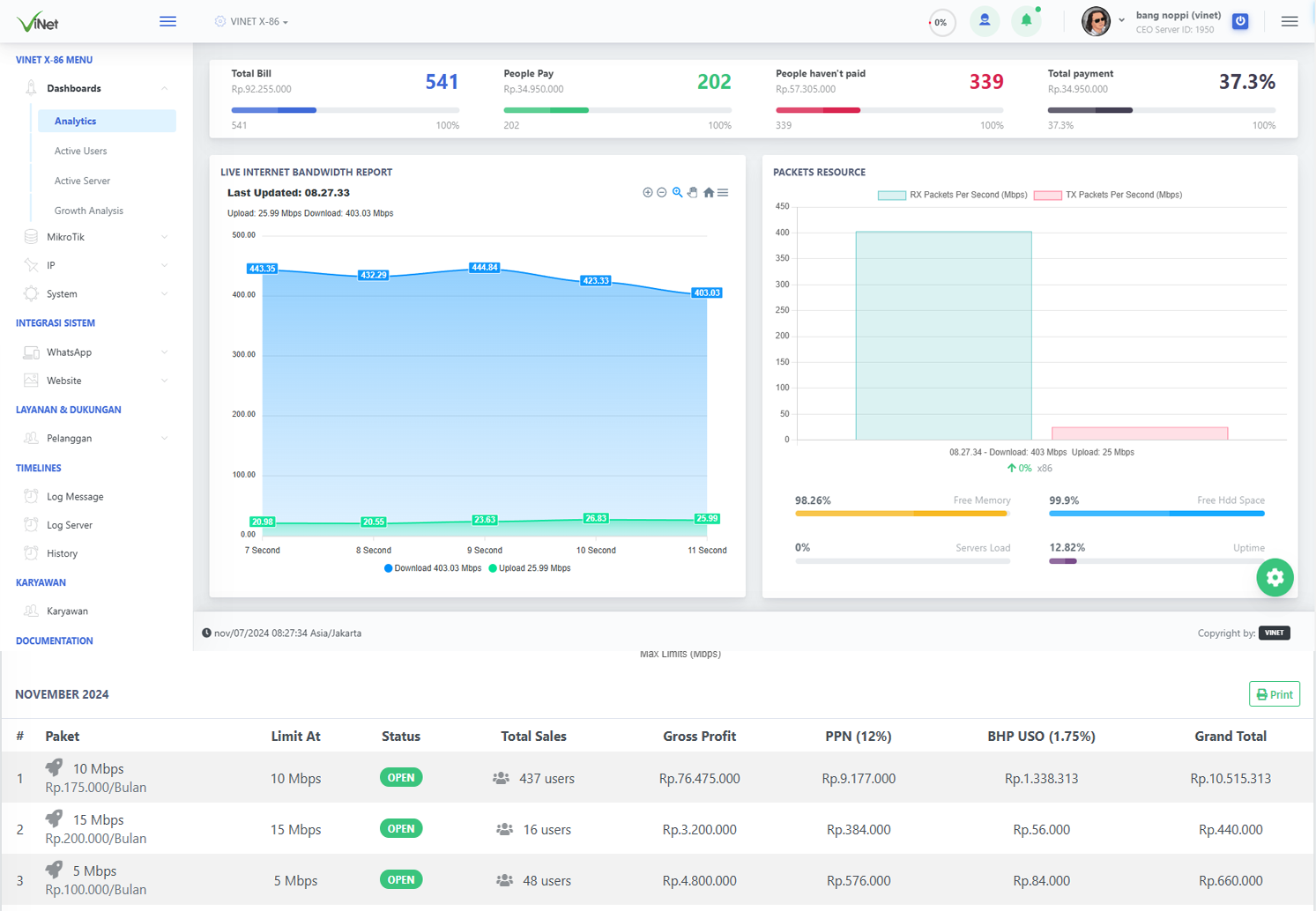
Task: Click the TX packets pink bar
Action: [1140, 433]
